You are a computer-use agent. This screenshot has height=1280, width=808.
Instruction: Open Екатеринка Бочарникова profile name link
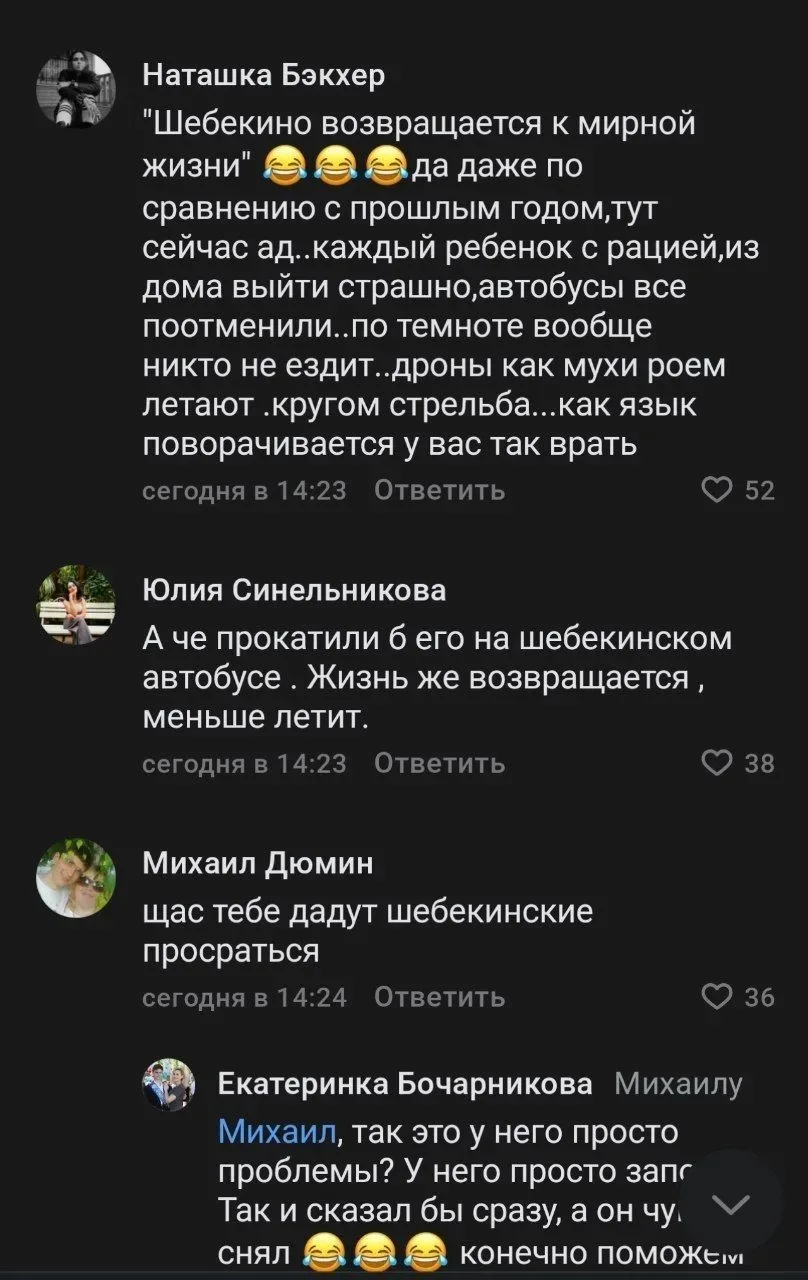405,1084
